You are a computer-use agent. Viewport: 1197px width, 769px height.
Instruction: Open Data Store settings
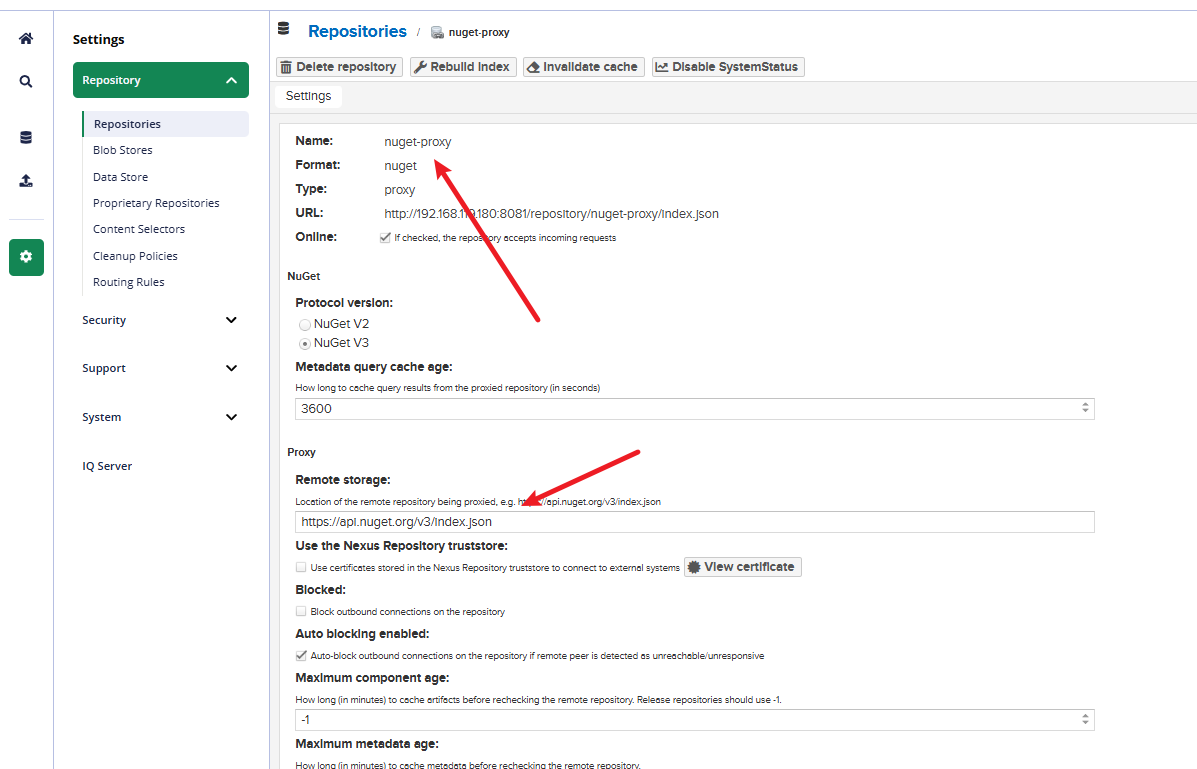121,177
